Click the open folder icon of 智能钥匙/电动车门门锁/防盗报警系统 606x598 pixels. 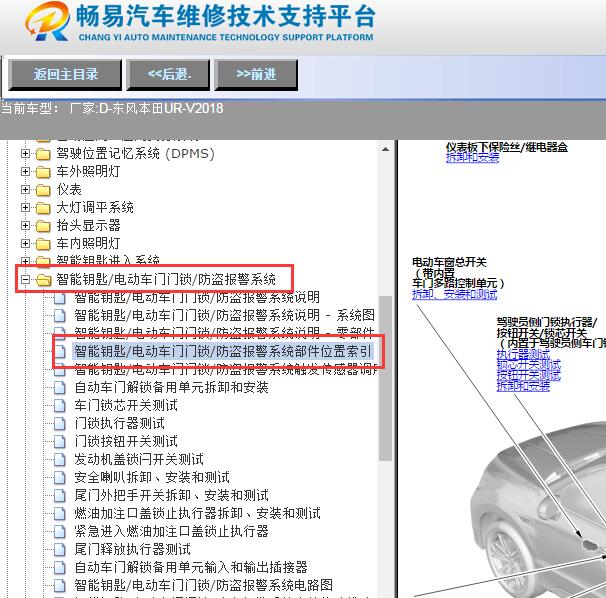pos(43,280)
